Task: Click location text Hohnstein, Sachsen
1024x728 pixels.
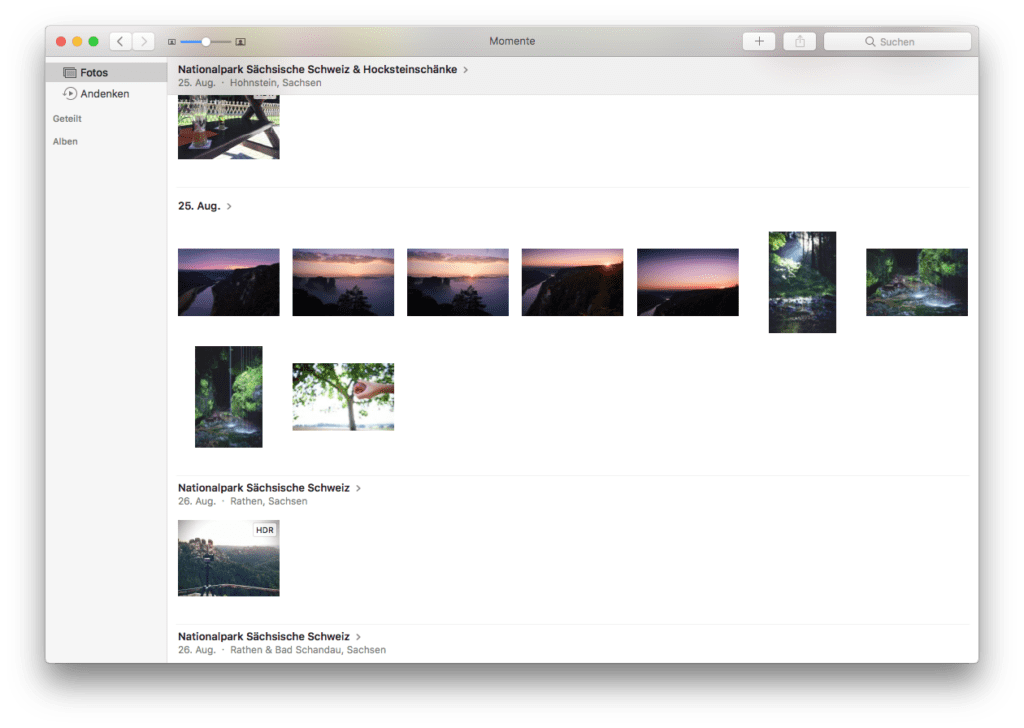Action: (x=276, y=83)
